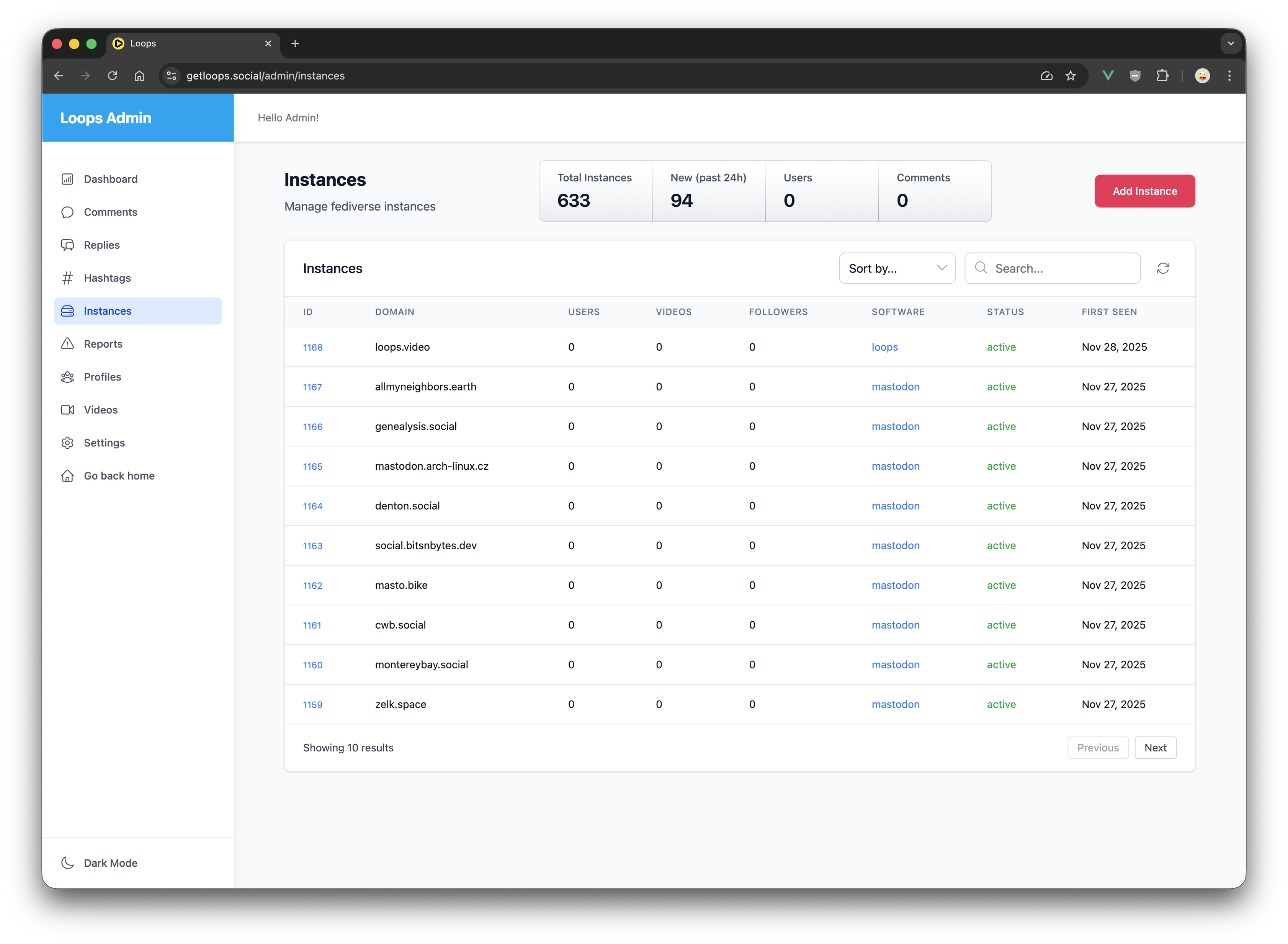The width and height of the screenshot is (1288, 944).
Task: Toggle Dark Mode at sidebar bottom
Action: (x=100, y=863)
